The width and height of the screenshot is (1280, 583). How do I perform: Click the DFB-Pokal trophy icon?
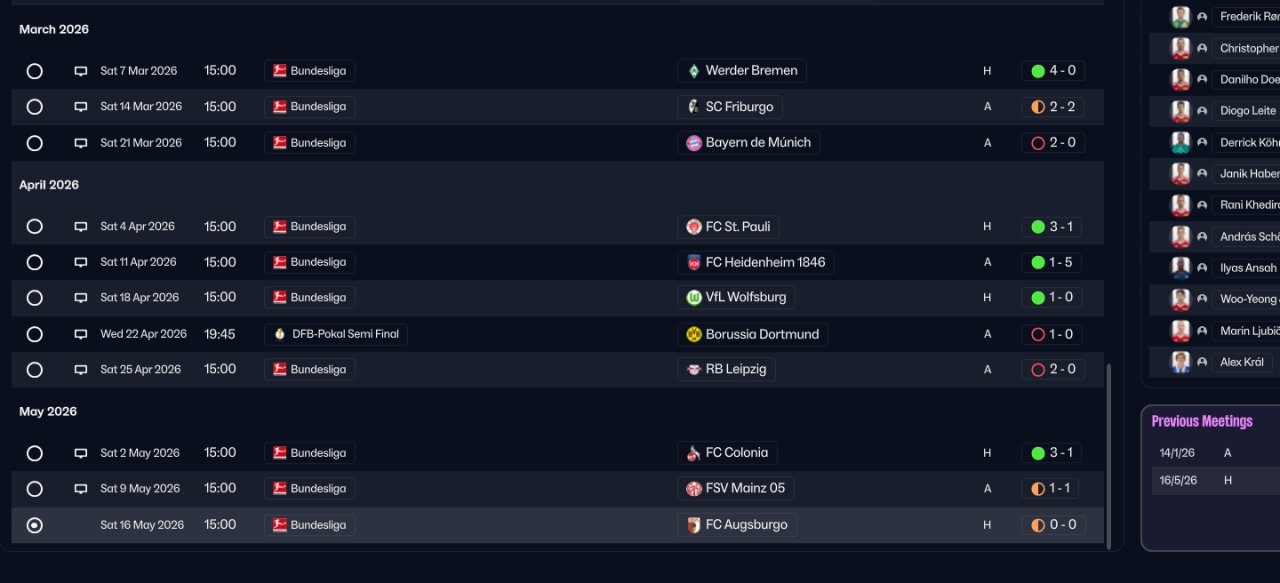coord(280,334)
